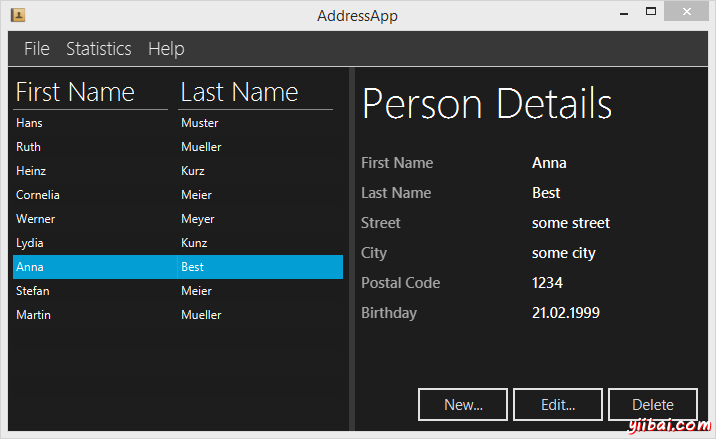The height and width of the screenshot is (439, 716).
Task: Select the Hans Muster row
Action: [x=177, y=123]
